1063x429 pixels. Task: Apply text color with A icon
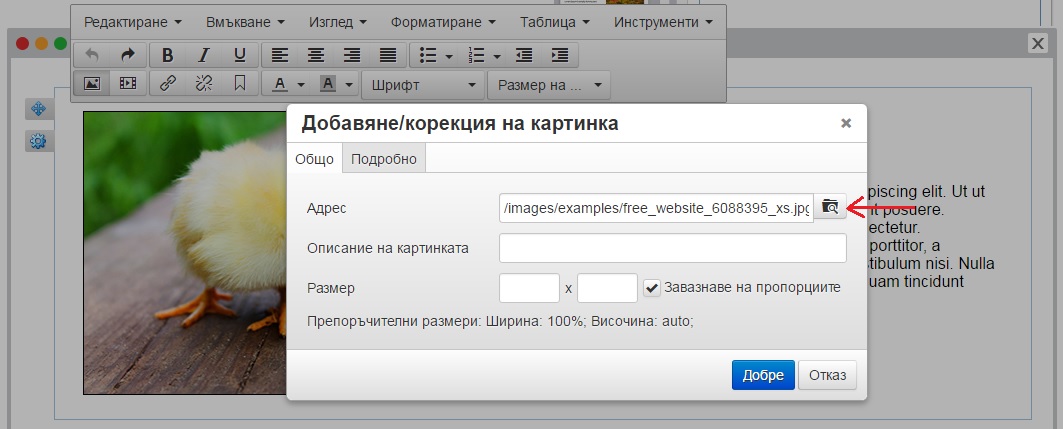click(x=280, y=84)
